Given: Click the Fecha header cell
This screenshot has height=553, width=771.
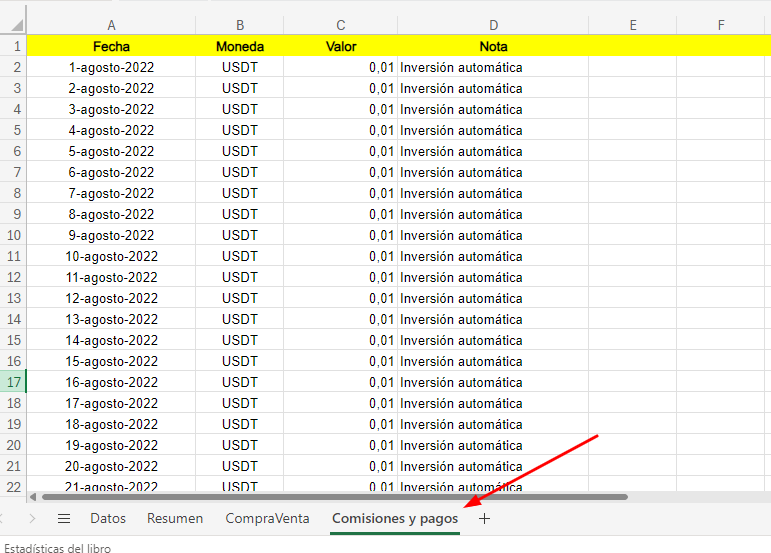Looking at the screenshot, I should click(111, 46).
